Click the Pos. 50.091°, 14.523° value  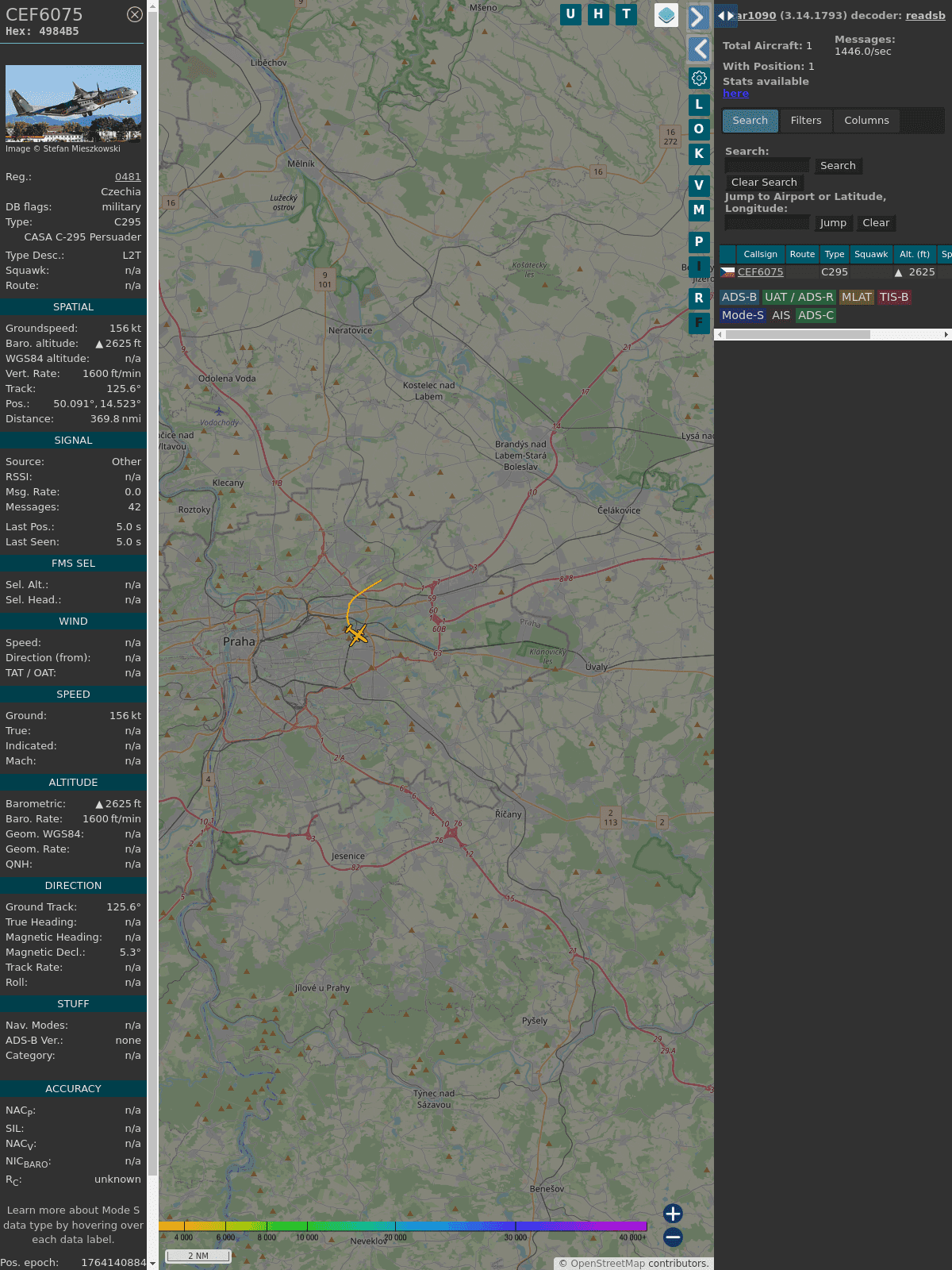(x=97, y=404)
